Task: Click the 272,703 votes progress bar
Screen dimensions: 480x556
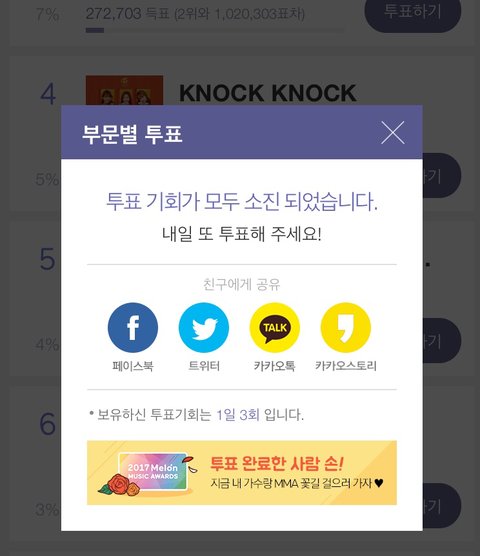Action: tap(214, 30)
